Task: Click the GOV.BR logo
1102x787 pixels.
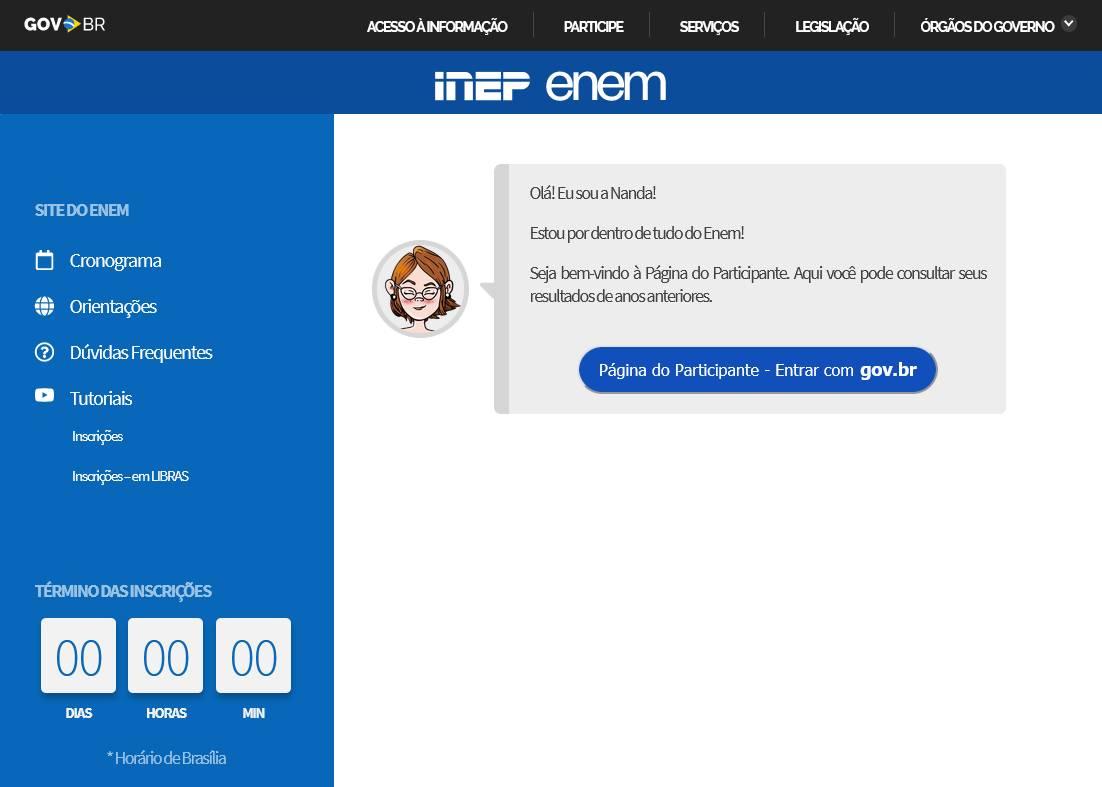Action: 65,25
